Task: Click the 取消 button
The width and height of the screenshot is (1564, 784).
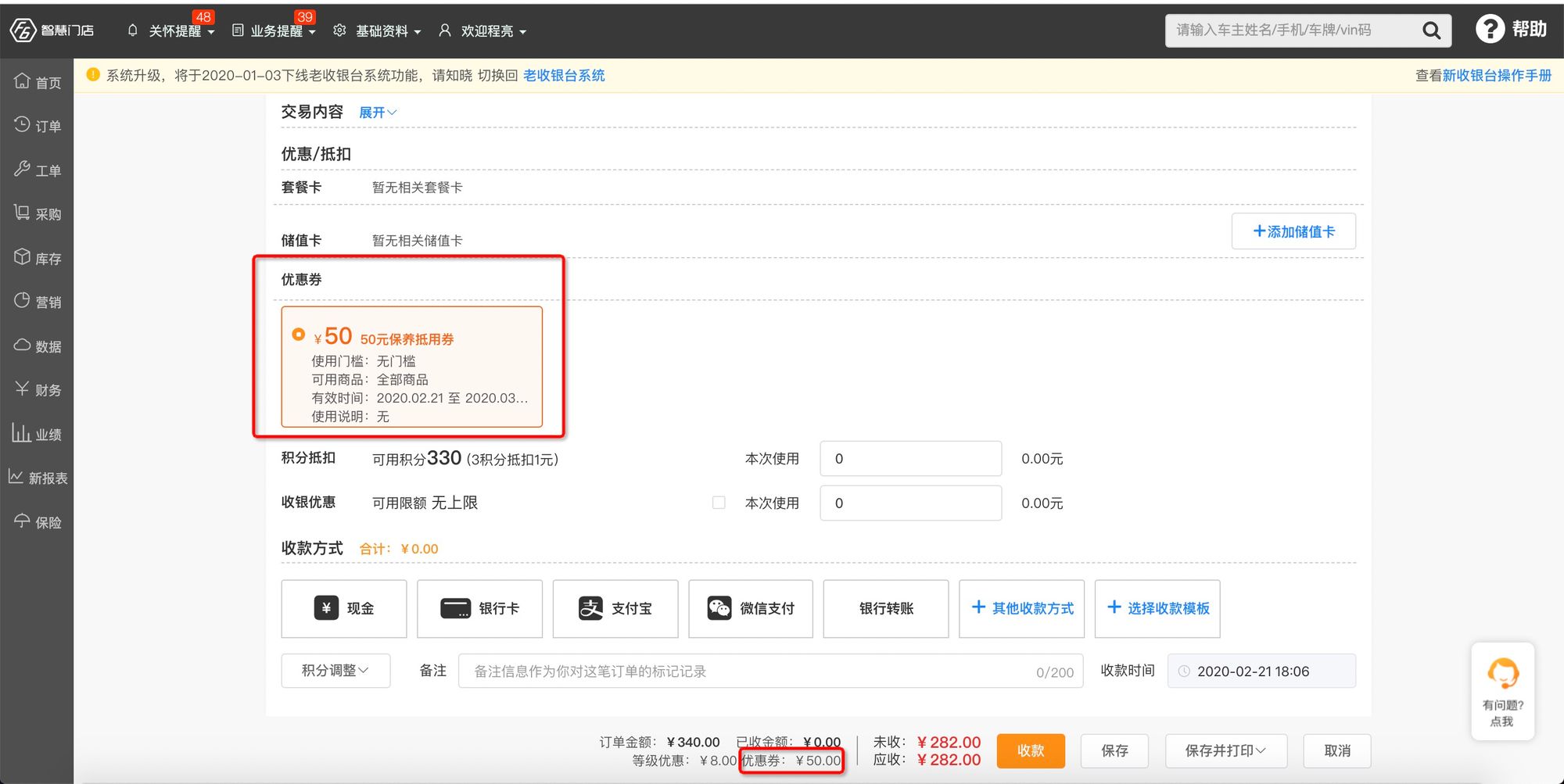Action: coord(1337,750)
